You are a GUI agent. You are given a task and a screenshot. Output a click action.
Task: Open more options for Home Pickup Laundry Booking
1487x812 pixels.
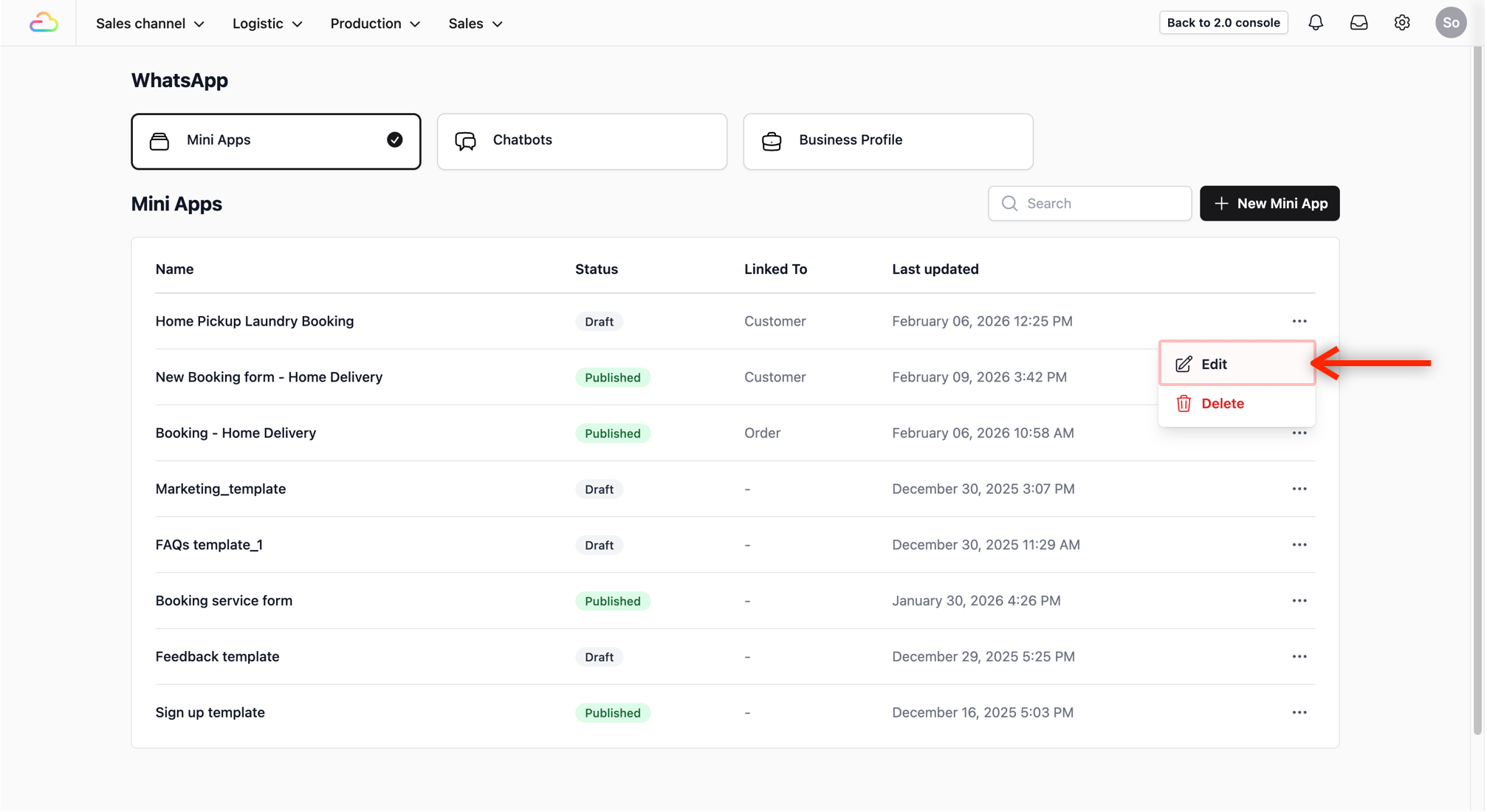pyautogui.click(x=1299, y=321)
